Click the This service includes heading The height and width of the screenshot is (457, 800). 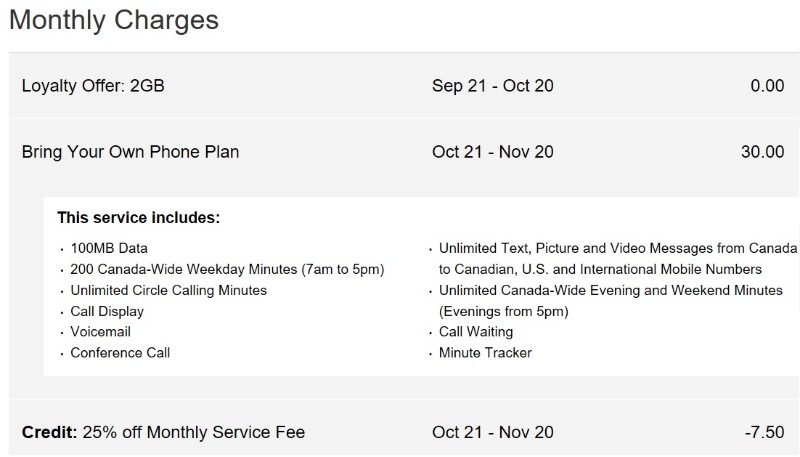coord(138,218)
